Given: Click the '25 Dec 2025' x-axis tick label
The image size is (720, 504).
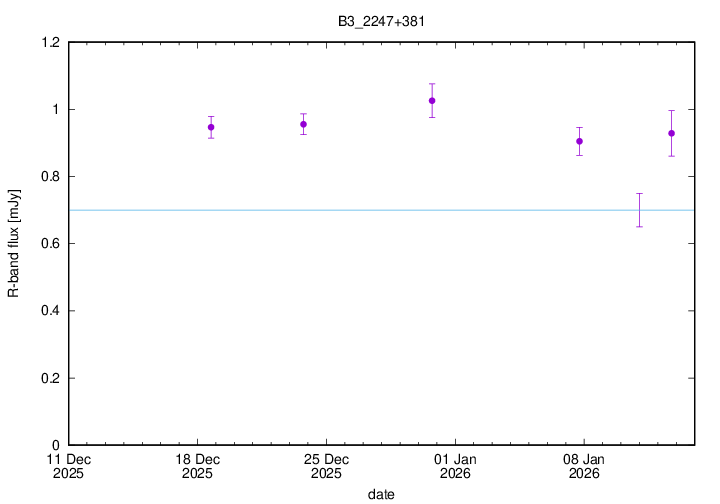Looking at the screenshot, I should click(x=327, y=466).
